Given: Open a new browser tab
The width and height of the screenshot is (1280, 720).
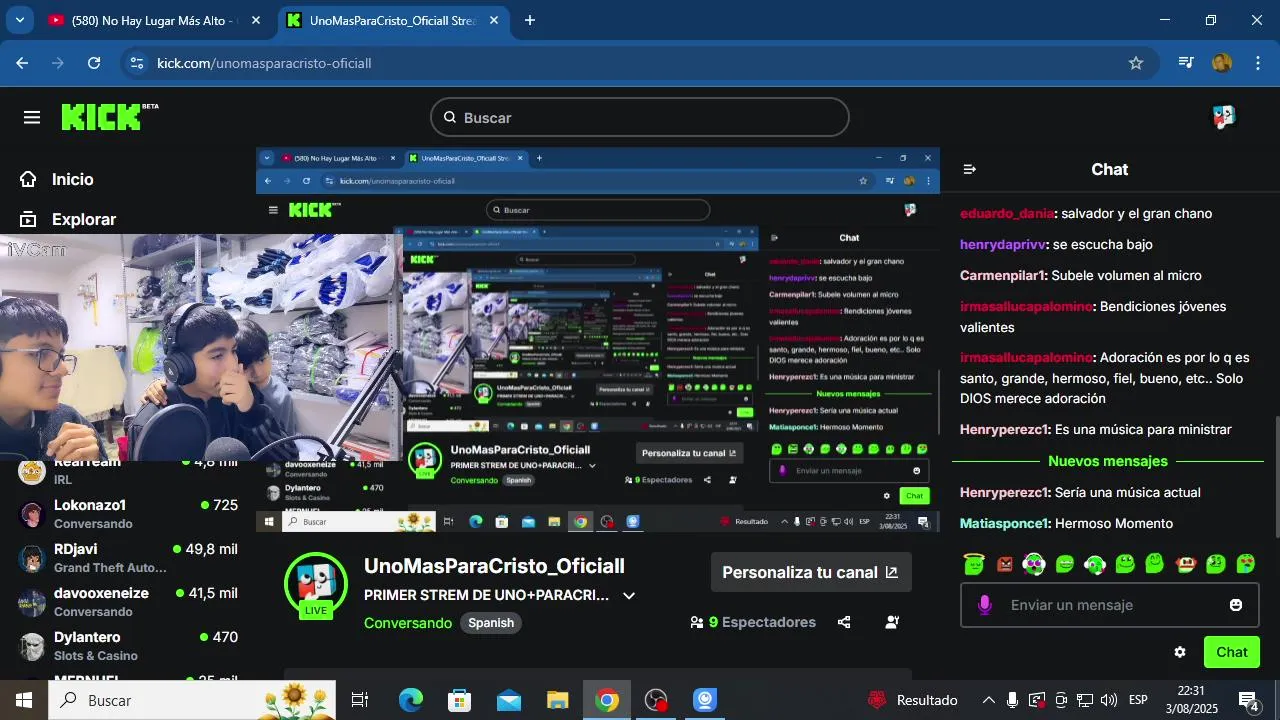Looking at the screenshot, I should pyautogui.click(x=530, y=20).
